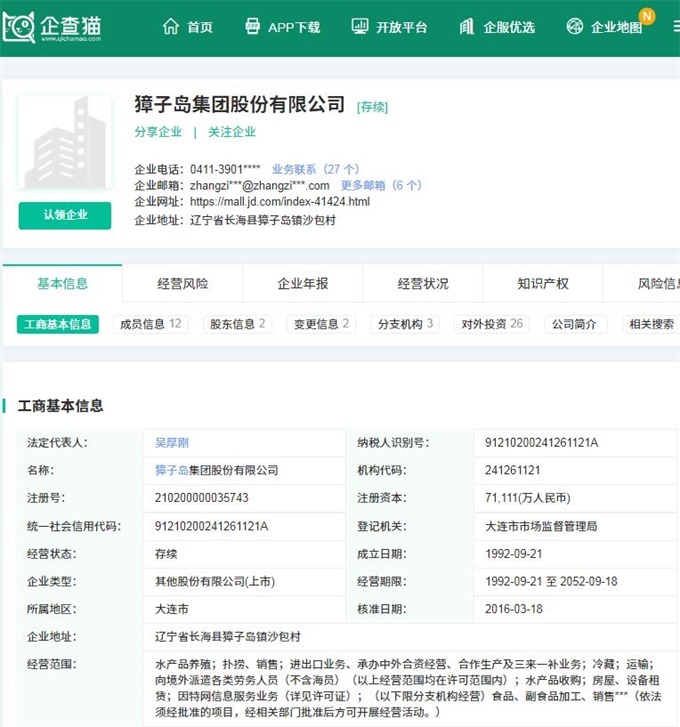Open the 对外投资 26 sub-tab

(492, 324)
